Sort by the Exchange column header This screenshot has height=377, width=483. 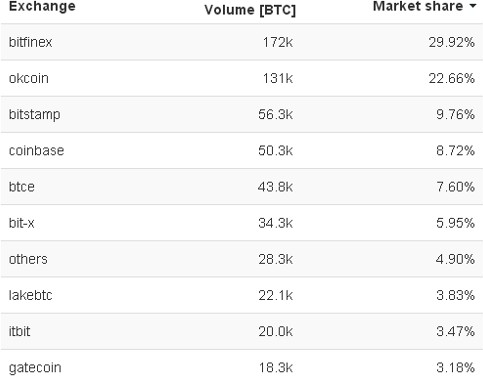(x=42, y=6)
